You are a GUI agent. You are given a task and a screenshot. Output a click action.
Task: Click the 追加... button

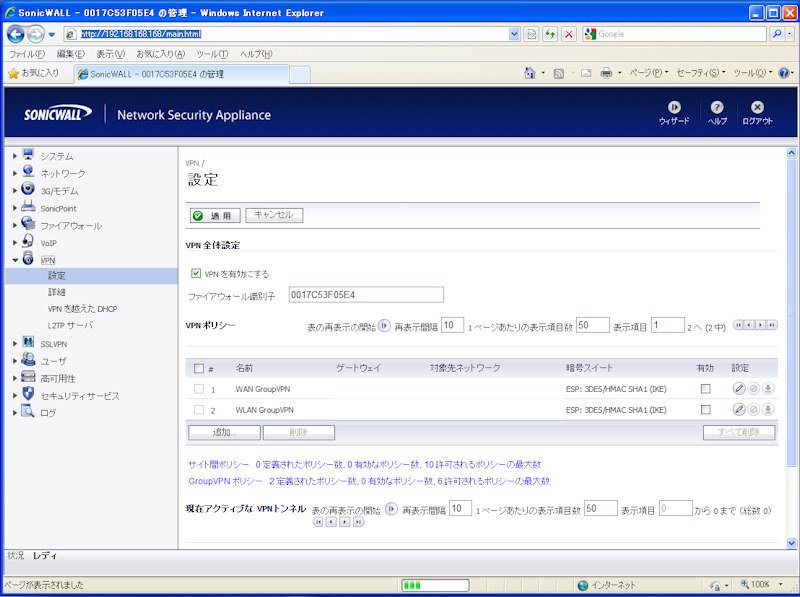[x=224, y=432]
